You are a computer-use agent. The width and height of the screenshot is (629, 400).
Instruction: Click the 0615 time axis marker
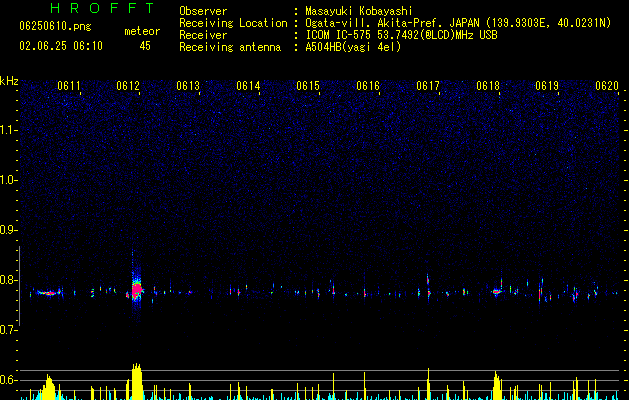[x=308, y=85]
